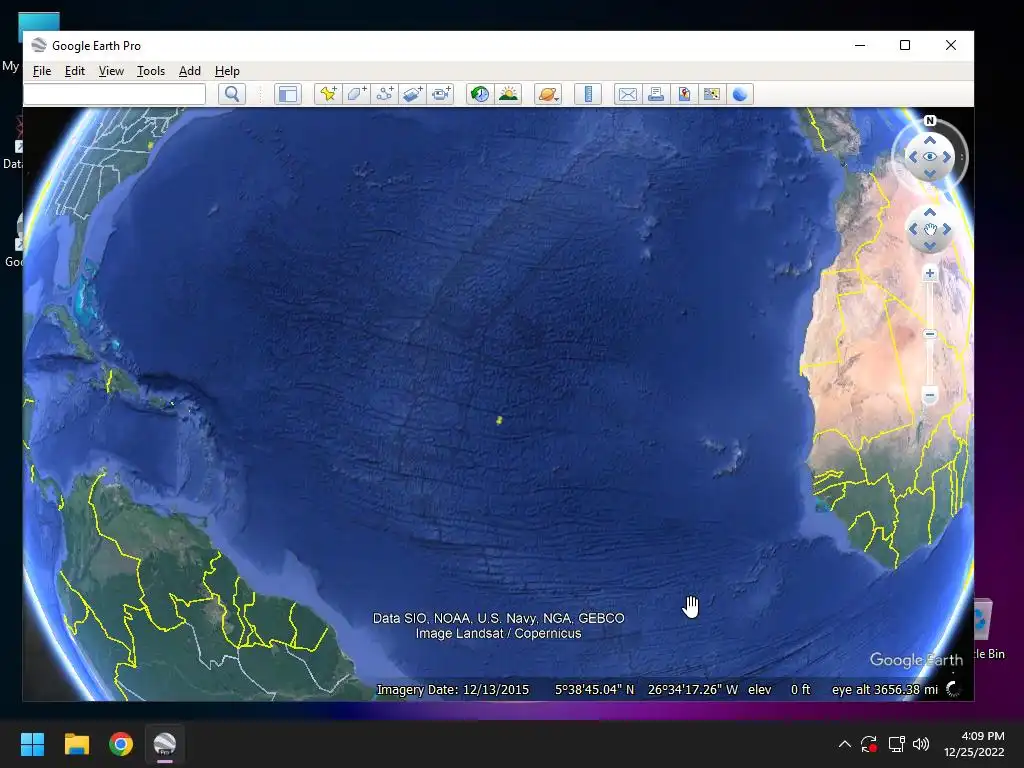Click zoom in plus button
This screenshot has width=1024, height=768.
coord(930,274)
